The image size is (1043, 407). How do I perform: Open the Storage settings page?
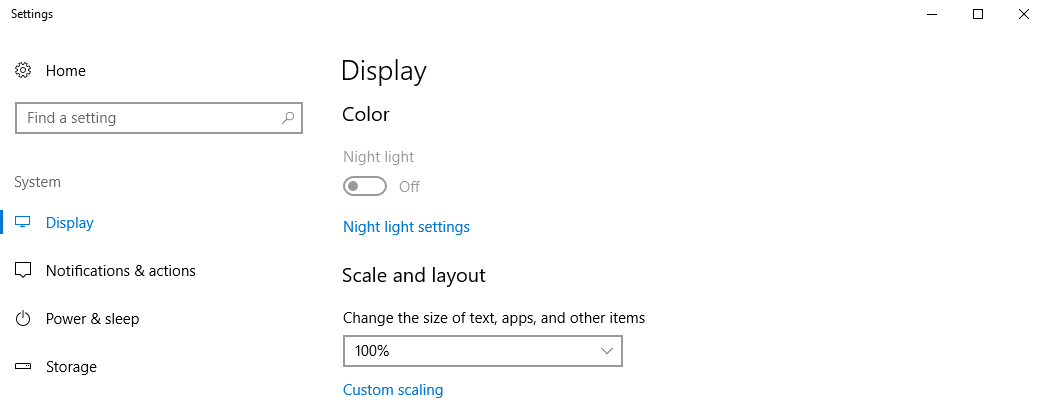pos(71,366)
